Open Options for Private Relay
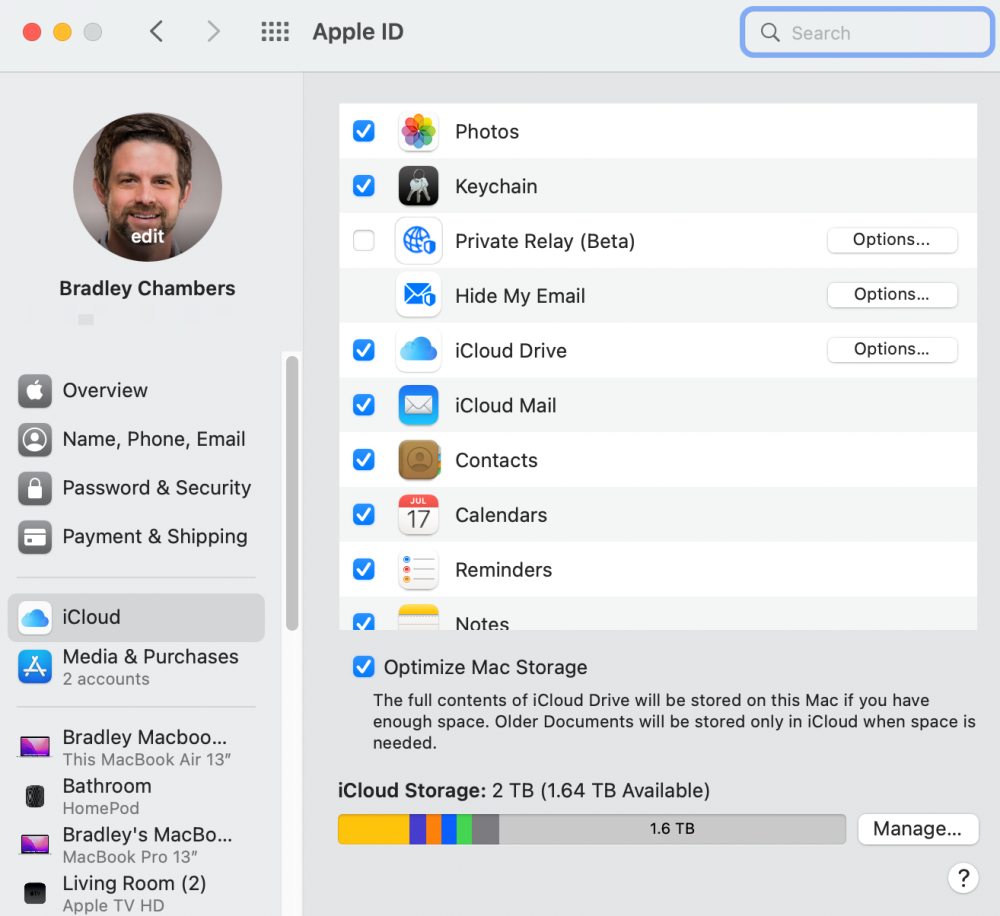Screen dimensions: 1000x916 coord(892,240)
